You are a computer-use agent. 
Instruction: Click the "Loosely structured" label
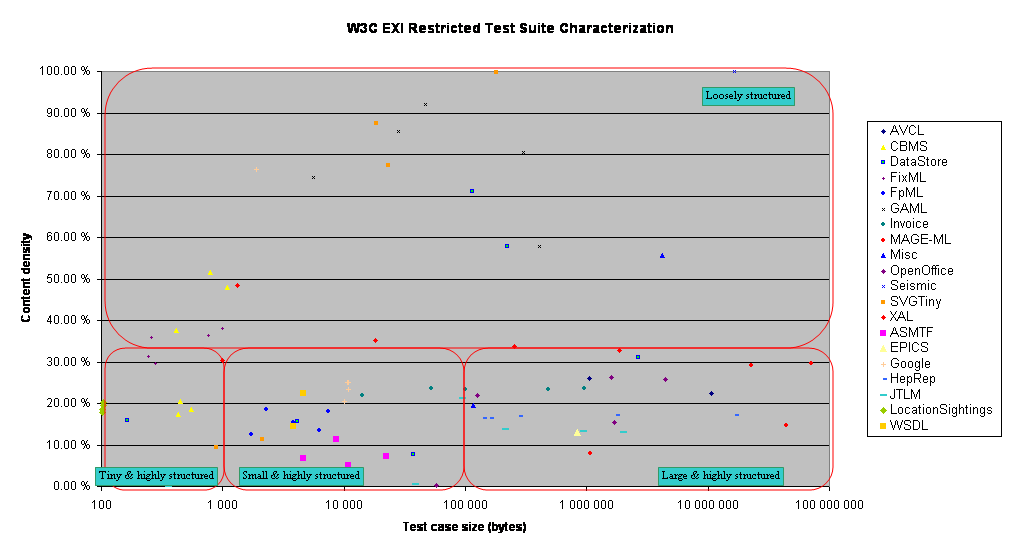(748, 96)
